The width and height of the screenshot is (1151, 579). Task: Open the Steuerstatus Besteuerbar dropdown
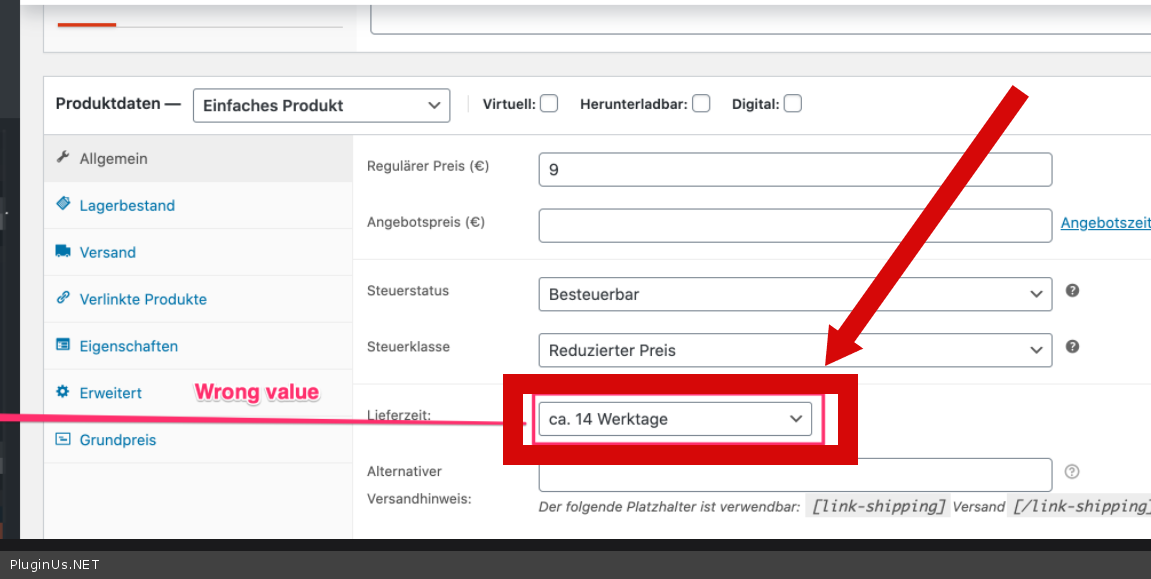coord(795,294)
